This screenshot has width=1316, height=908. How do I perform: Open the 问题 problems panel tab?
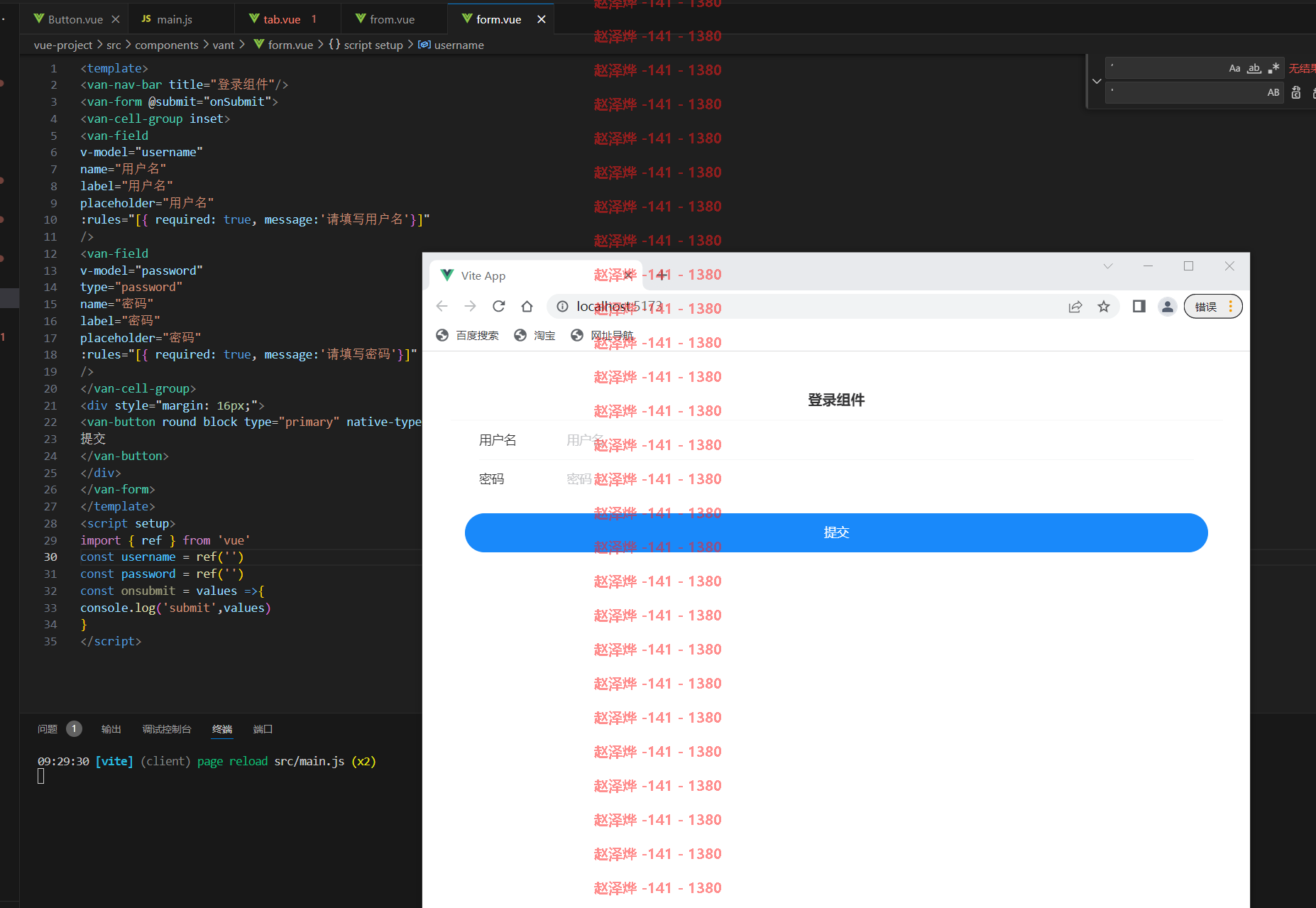tap(48, 729)
